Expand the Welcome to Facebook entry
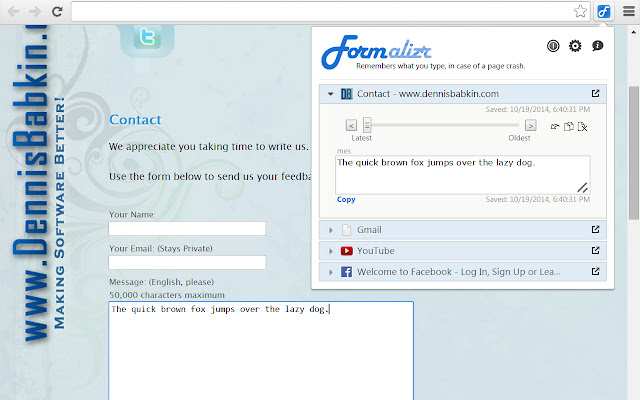 click(331, 272)
